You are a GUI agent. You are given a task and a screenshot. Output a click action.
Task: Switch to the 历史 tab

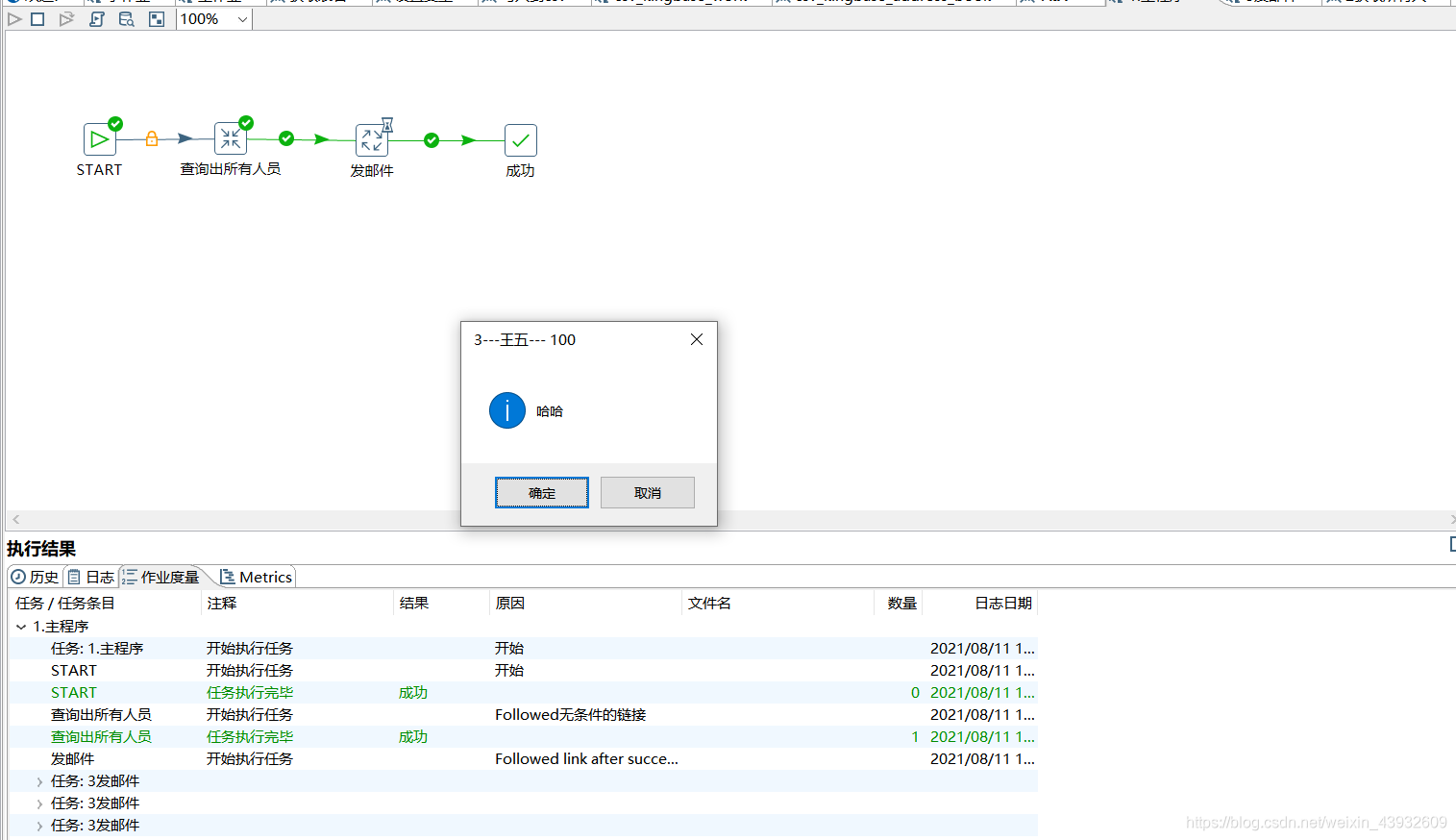point(35,577)
